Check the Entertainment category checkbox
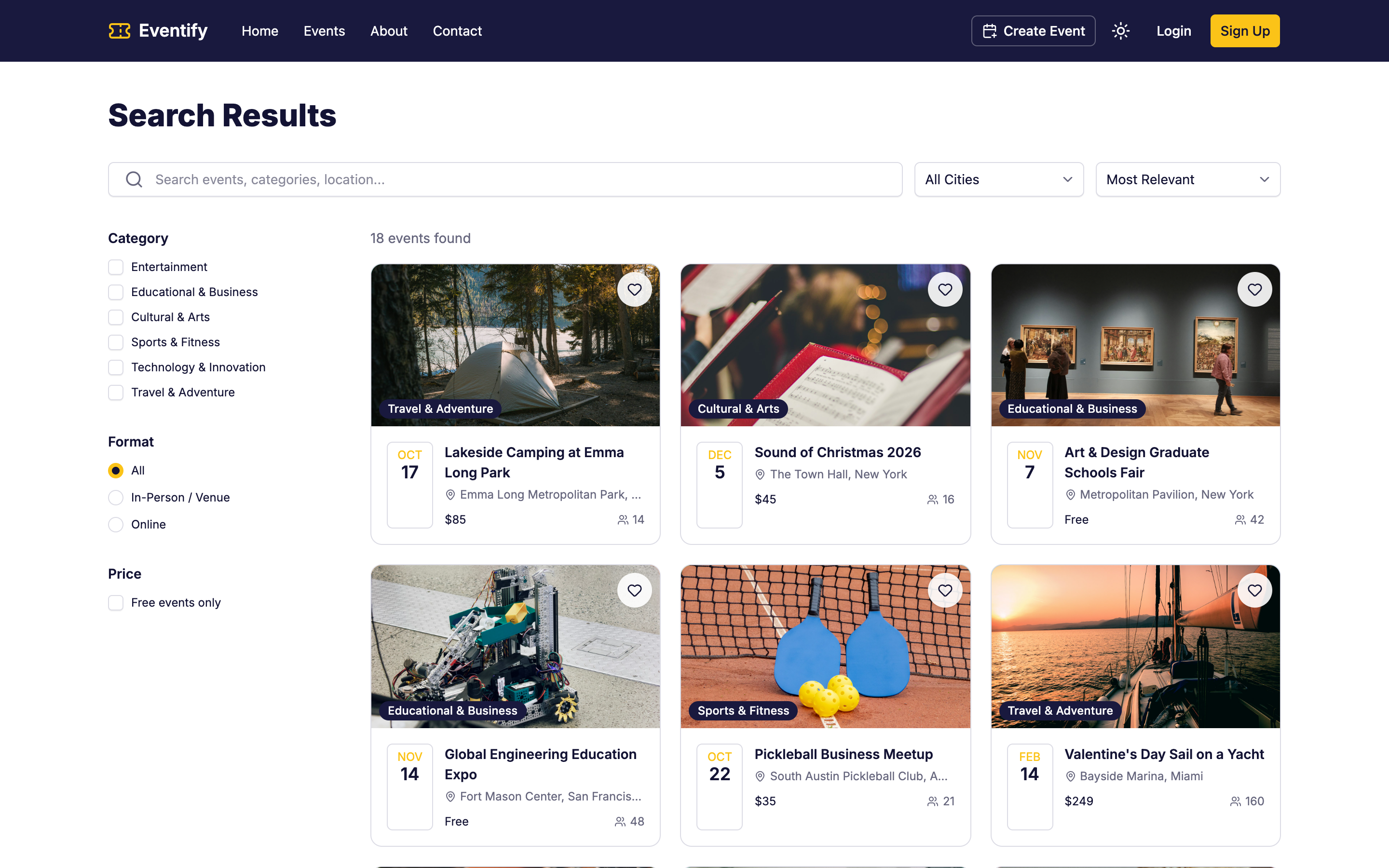Image resolution: width=1389 pixels, height=868 pixels. click(x=116, y=267)
